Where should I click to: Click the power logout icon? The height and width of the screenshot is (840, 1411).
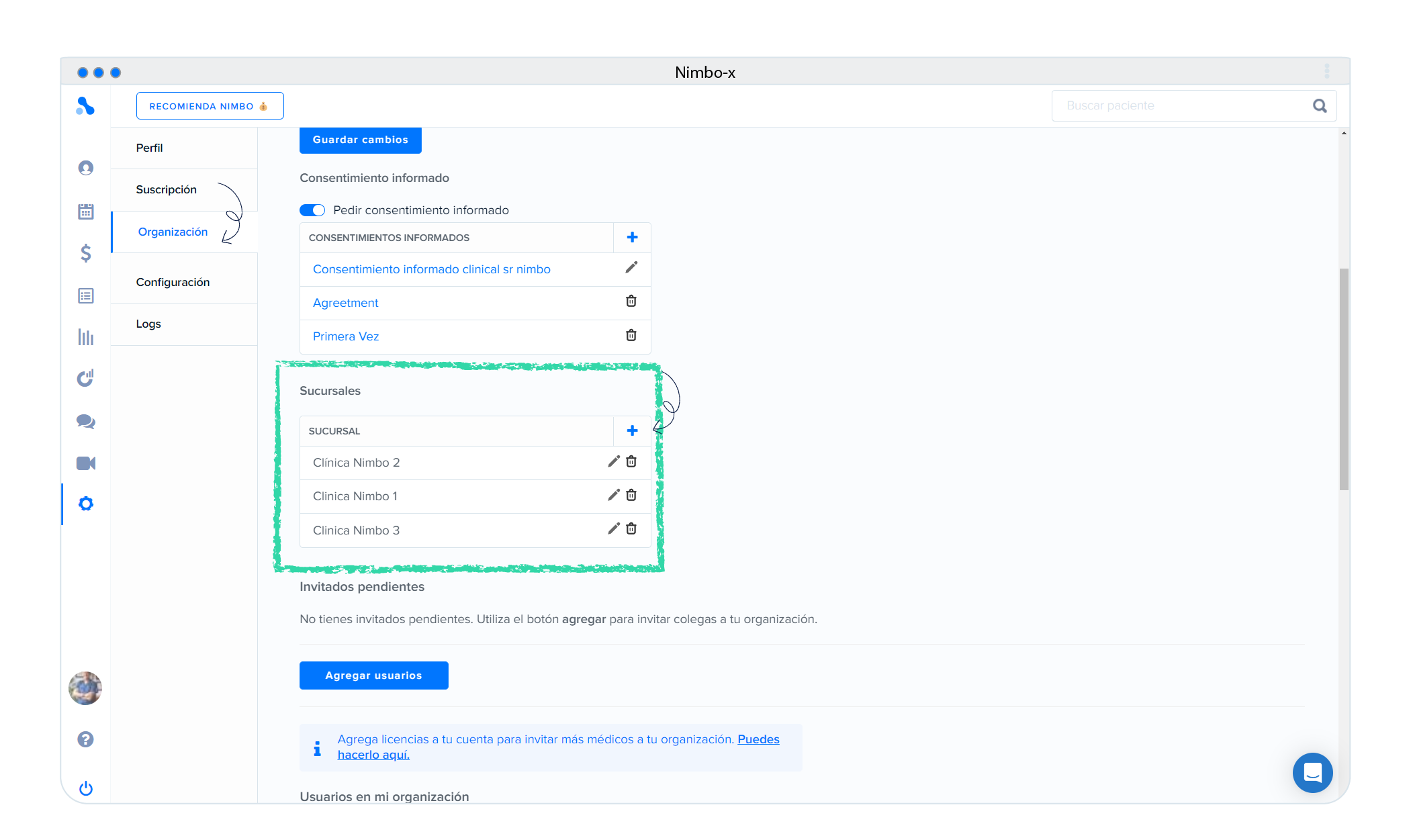pyautogui.click(x=85, y=788)
